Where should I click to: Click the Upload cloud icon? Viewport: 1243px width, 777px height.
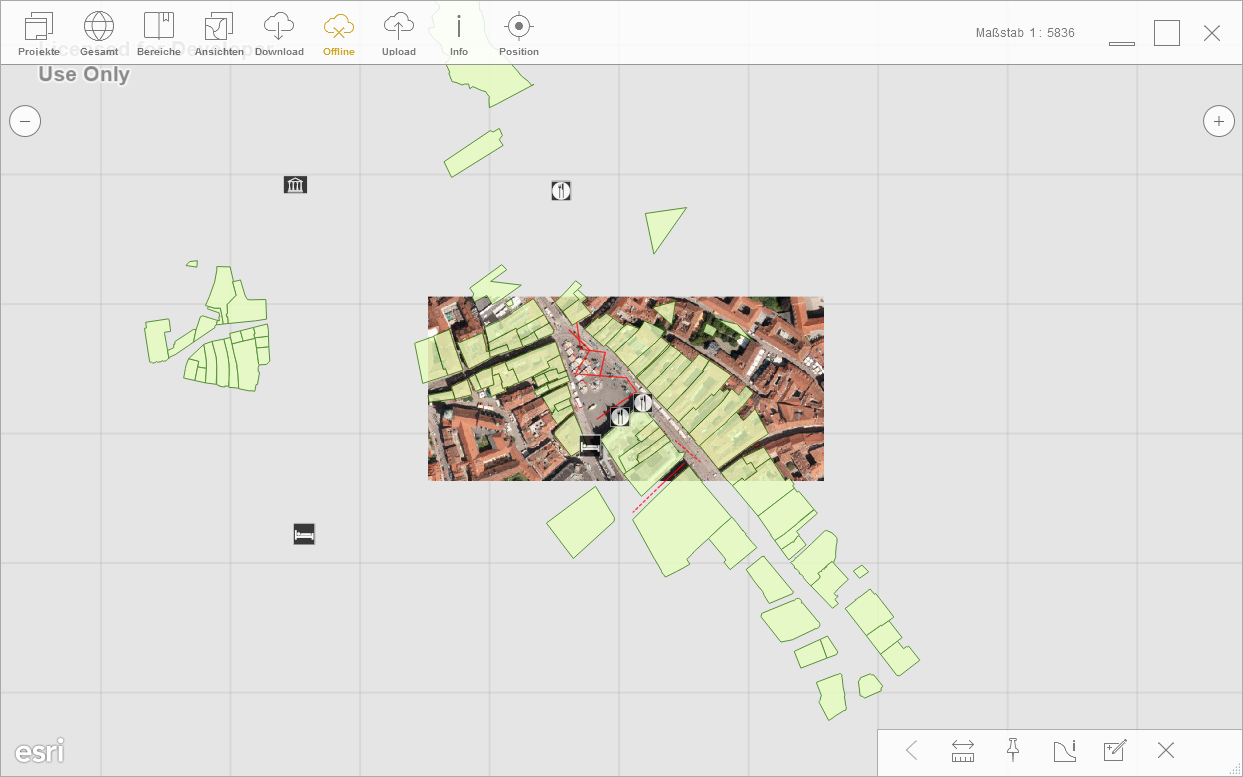[399, 33]
